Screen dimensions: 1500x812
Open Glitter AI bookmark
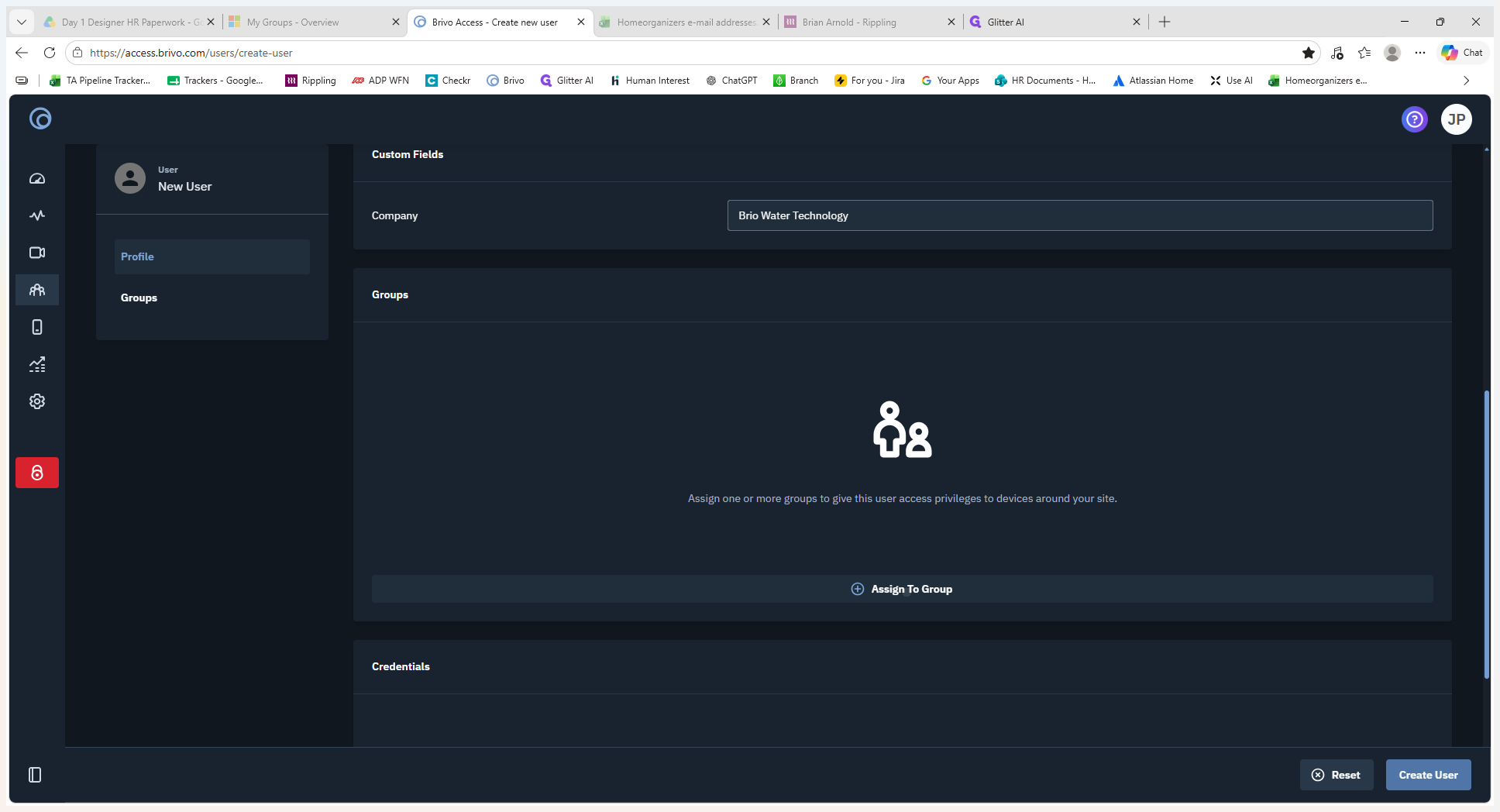click(566, 81)
